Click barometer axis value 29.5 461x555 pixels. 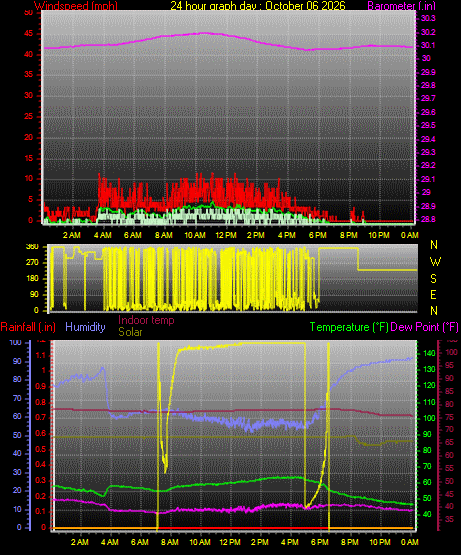point(428,126)
